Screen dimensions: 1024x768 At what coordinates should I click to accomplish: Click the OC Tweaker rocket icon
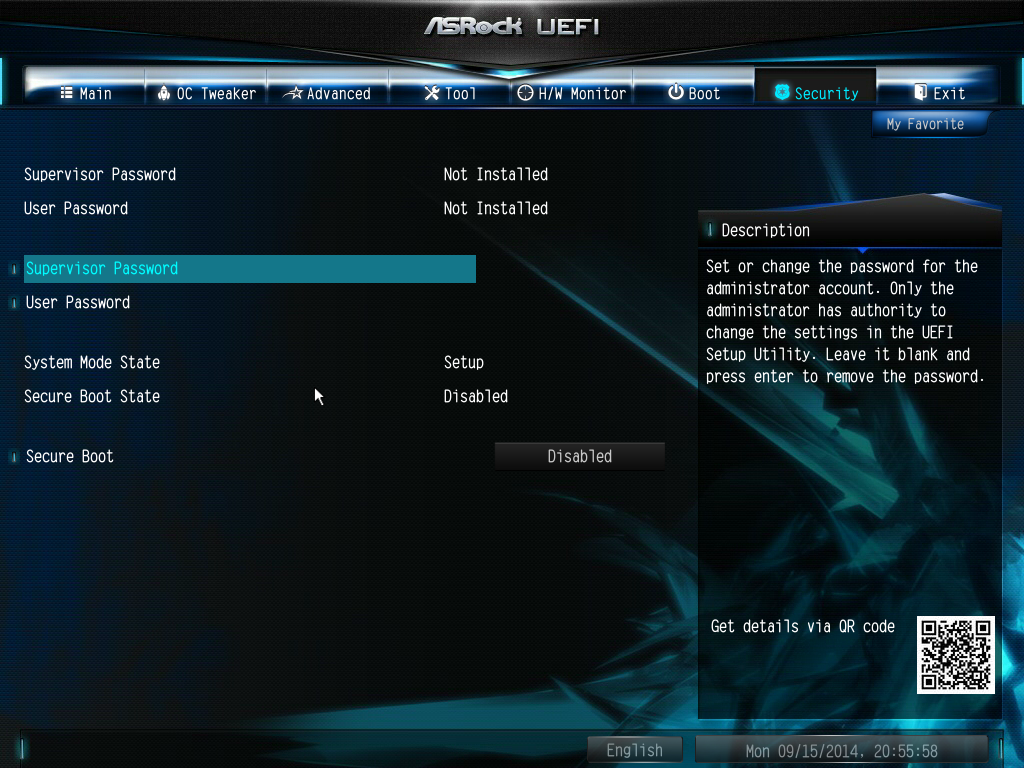click(x=164, y=93)
